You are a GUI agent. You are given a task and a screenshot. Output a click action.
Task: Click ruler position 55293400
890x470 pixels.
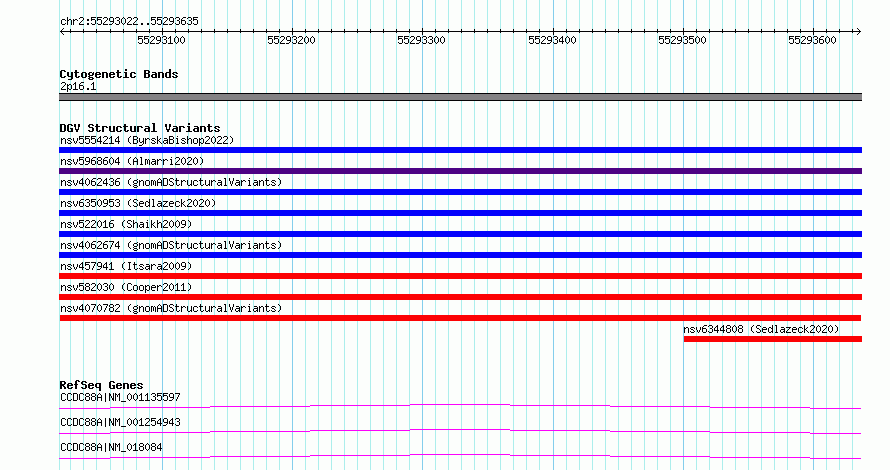[552, 40]
